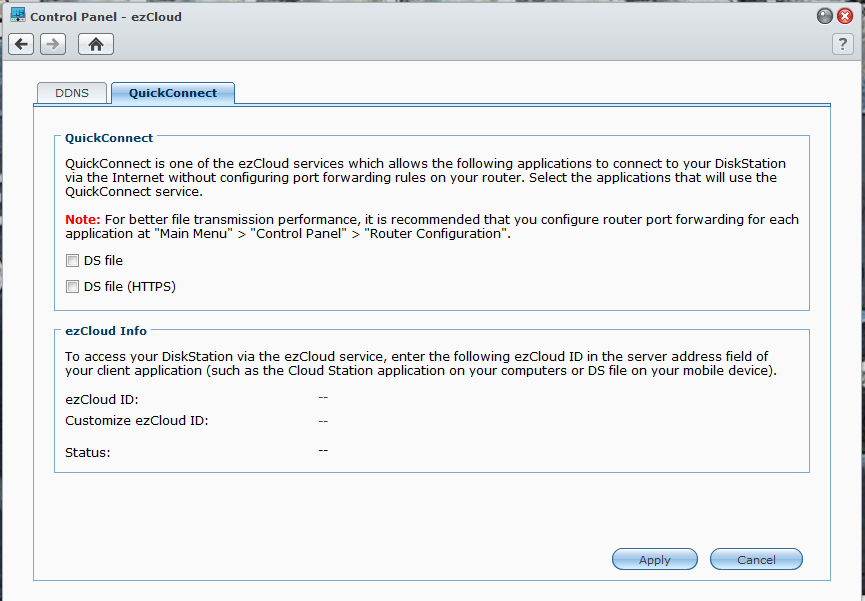The image size is (865, 601).
Task: Click the red "Note:" text
Action: tap(83, 219)
